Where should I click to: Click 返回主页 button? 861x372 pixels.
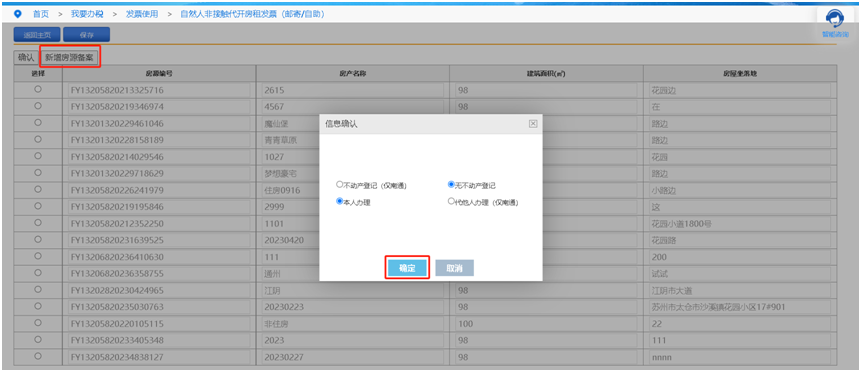click(x=37, y=35)
